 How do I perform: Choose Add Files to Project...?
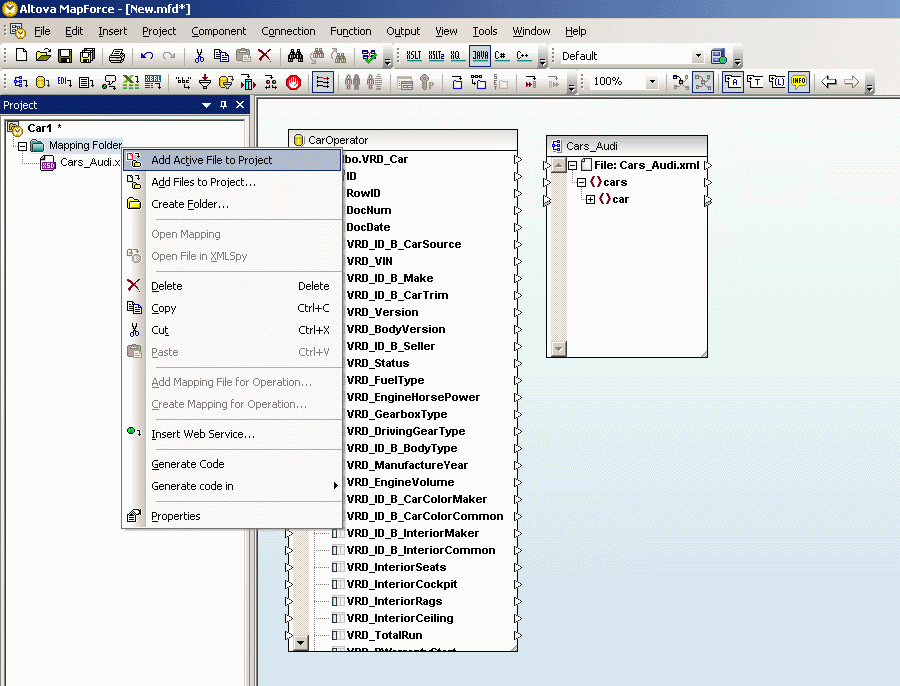pyautogui.click(x=232, y=182)
